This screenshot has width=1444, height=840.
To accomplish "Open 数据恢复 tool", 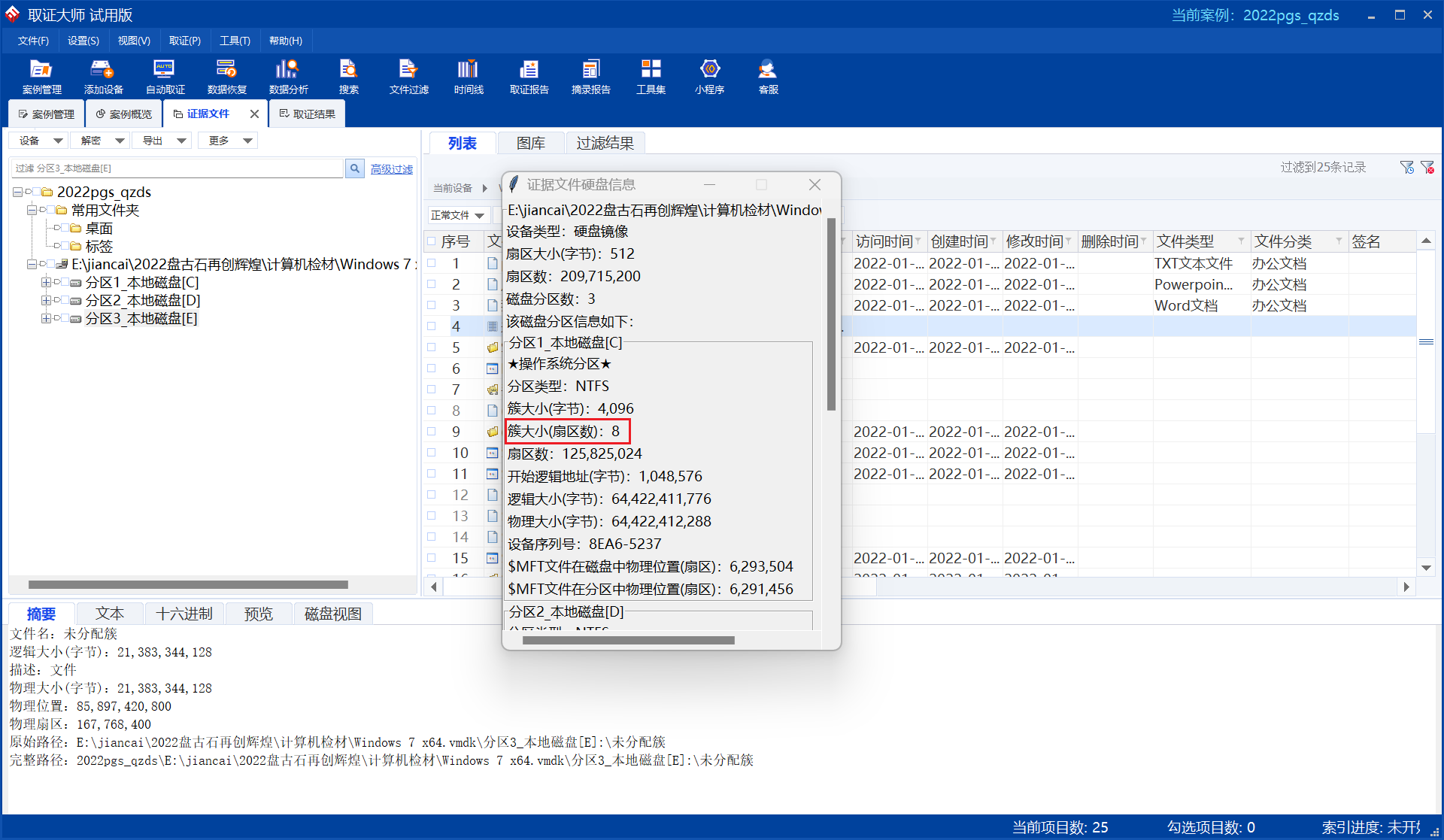I will click(226, 77).
